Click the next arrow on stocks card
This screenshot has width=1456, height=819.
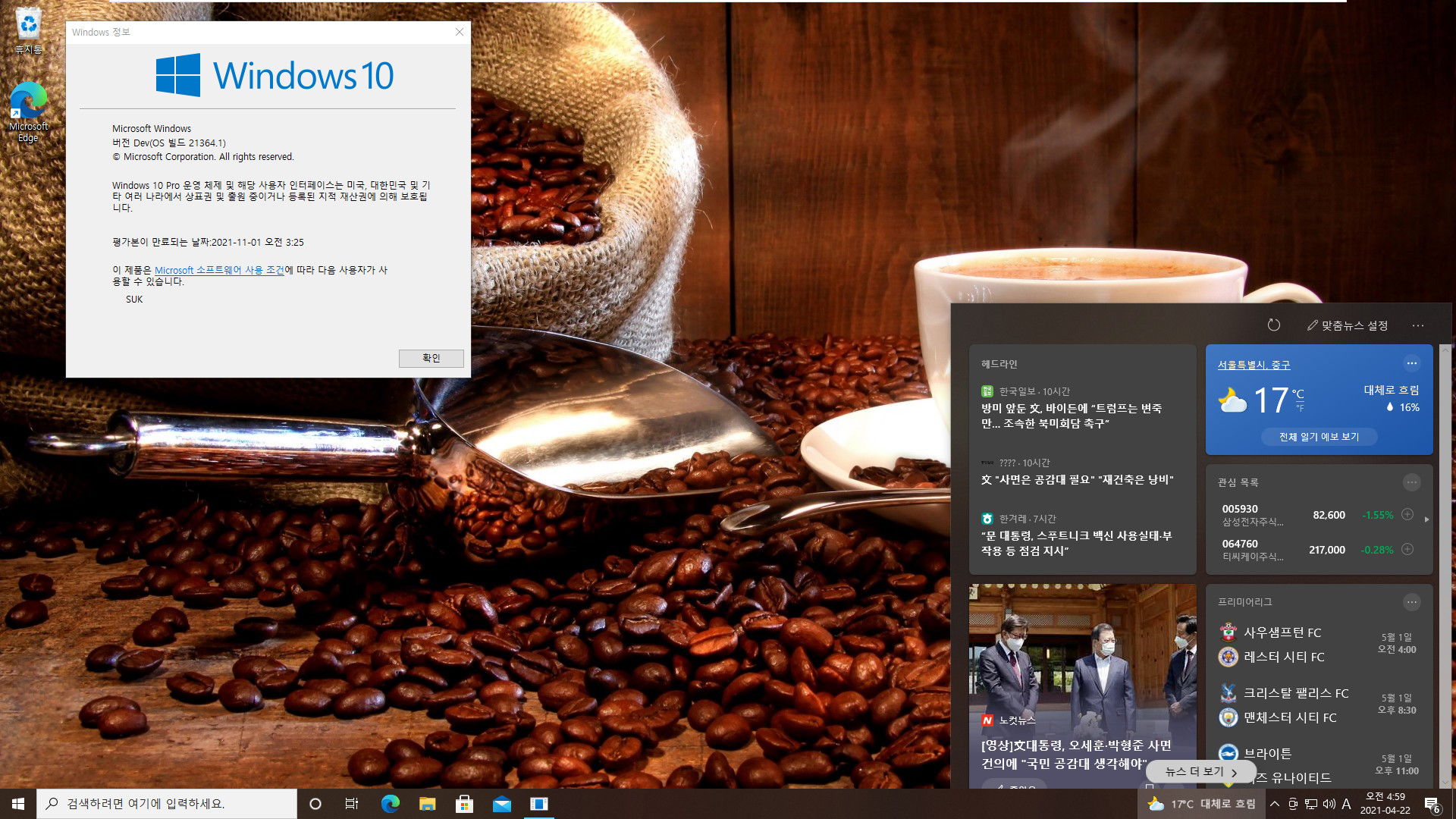click(x=1426, y=519)
